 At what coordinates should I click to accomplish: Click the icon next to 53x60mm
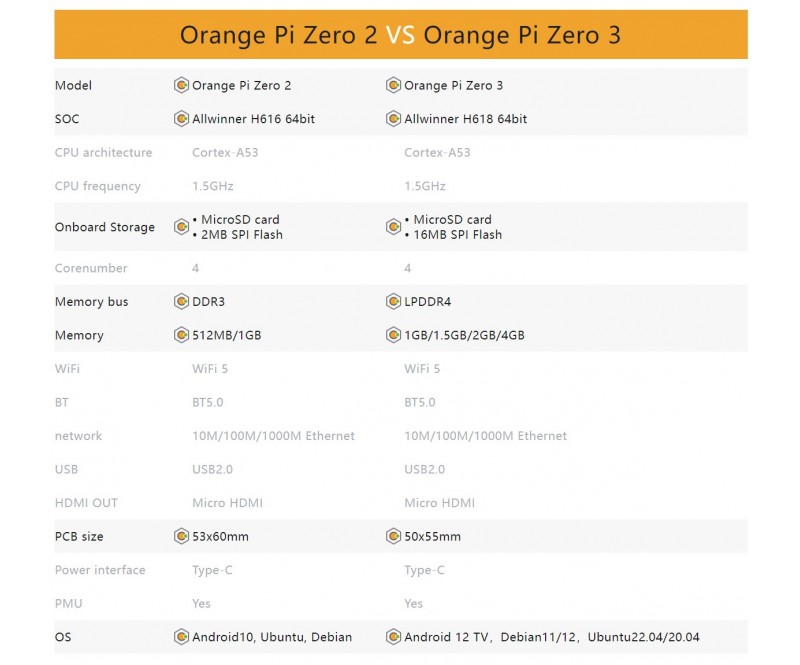coord(181,536)
